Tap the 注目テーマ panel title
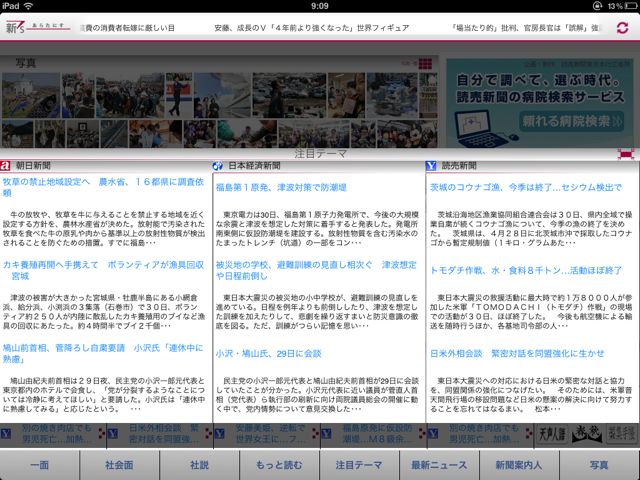 (x=321, y=153)
